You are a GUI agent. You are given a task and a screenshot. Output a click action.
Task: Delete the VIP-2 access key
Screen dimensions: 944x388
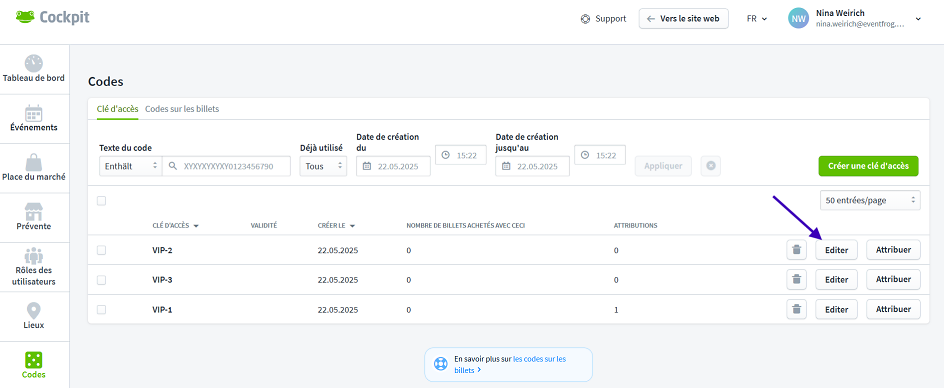796,249
